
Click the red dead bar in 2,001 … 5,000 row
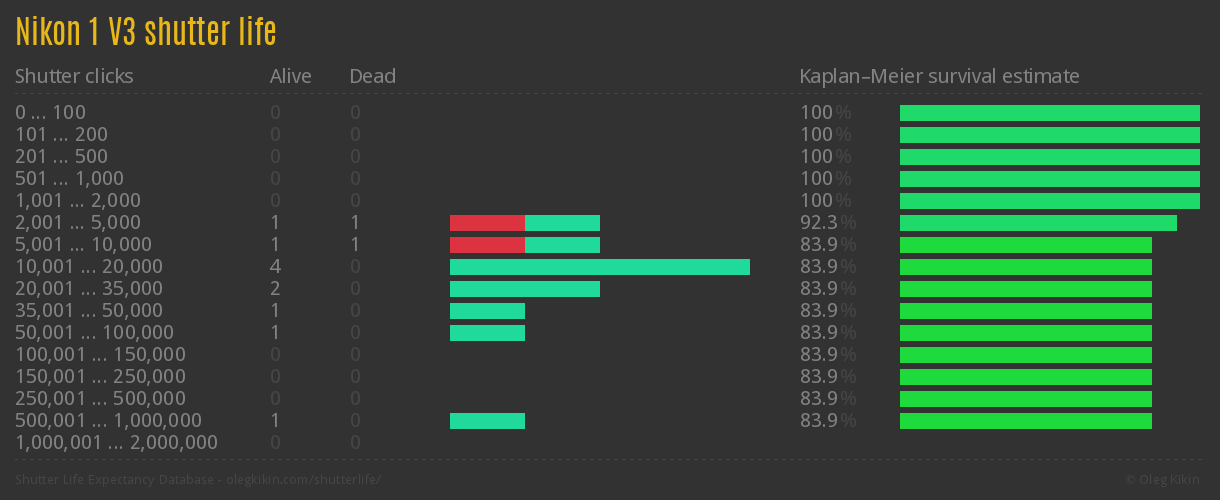(487, 223)
